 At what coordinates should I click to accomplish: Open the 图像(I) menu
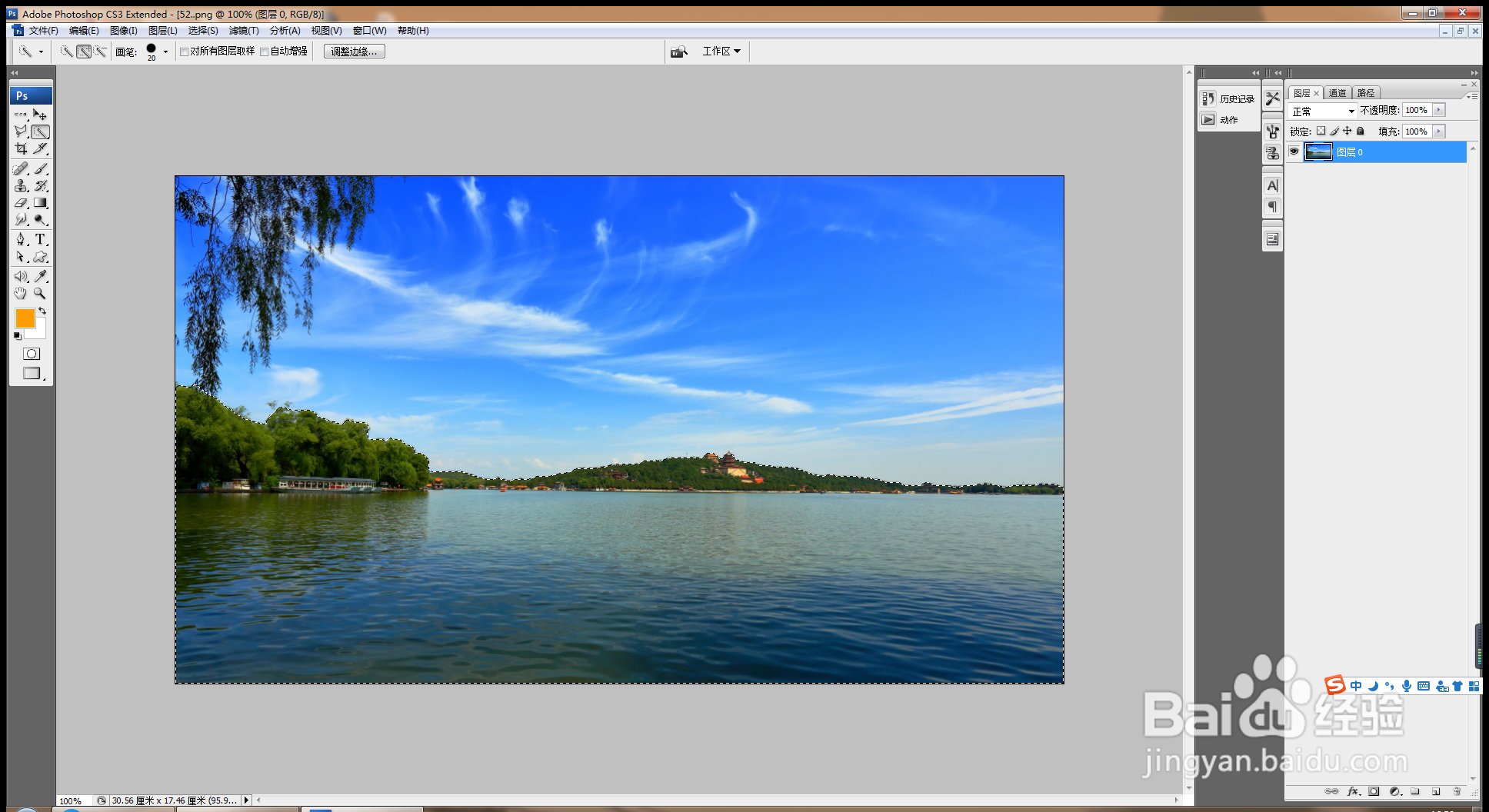[124, 31]
